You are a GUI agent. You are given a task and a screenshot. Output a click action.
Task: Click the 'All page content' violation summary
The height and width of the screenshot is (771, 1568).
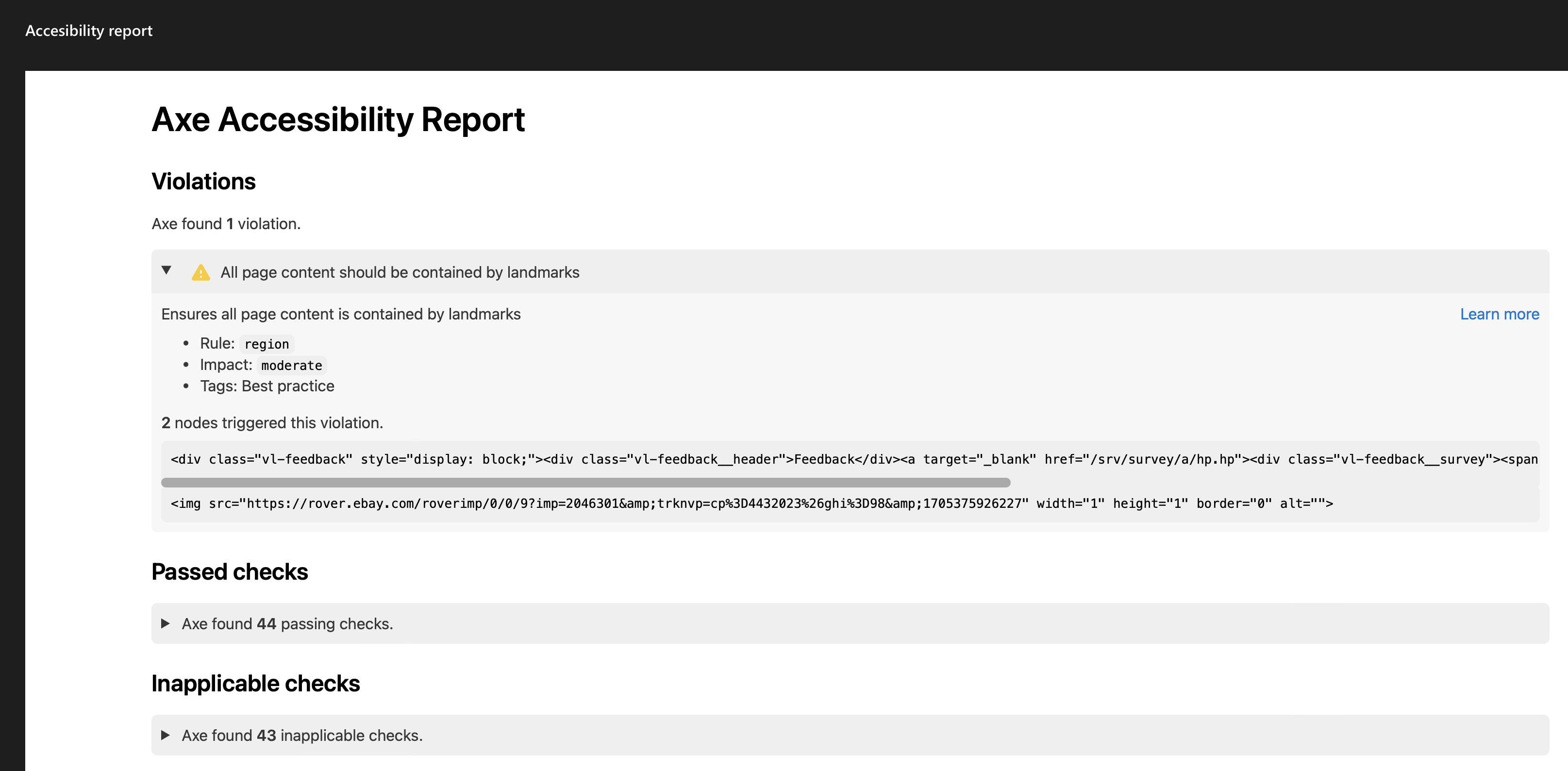click(x=400, y=272)
